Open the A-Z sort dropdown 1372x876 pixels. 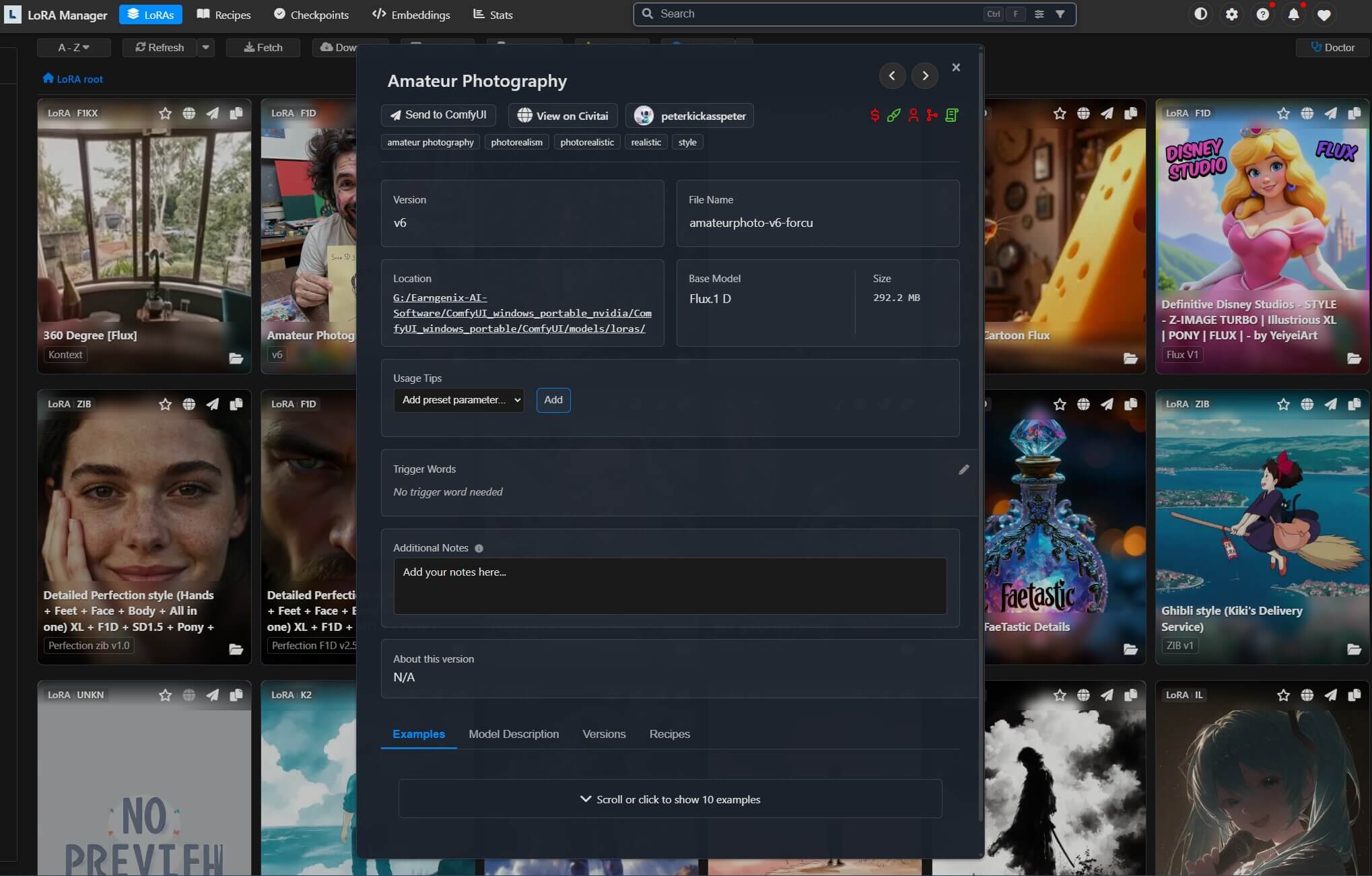pos(74,47)
